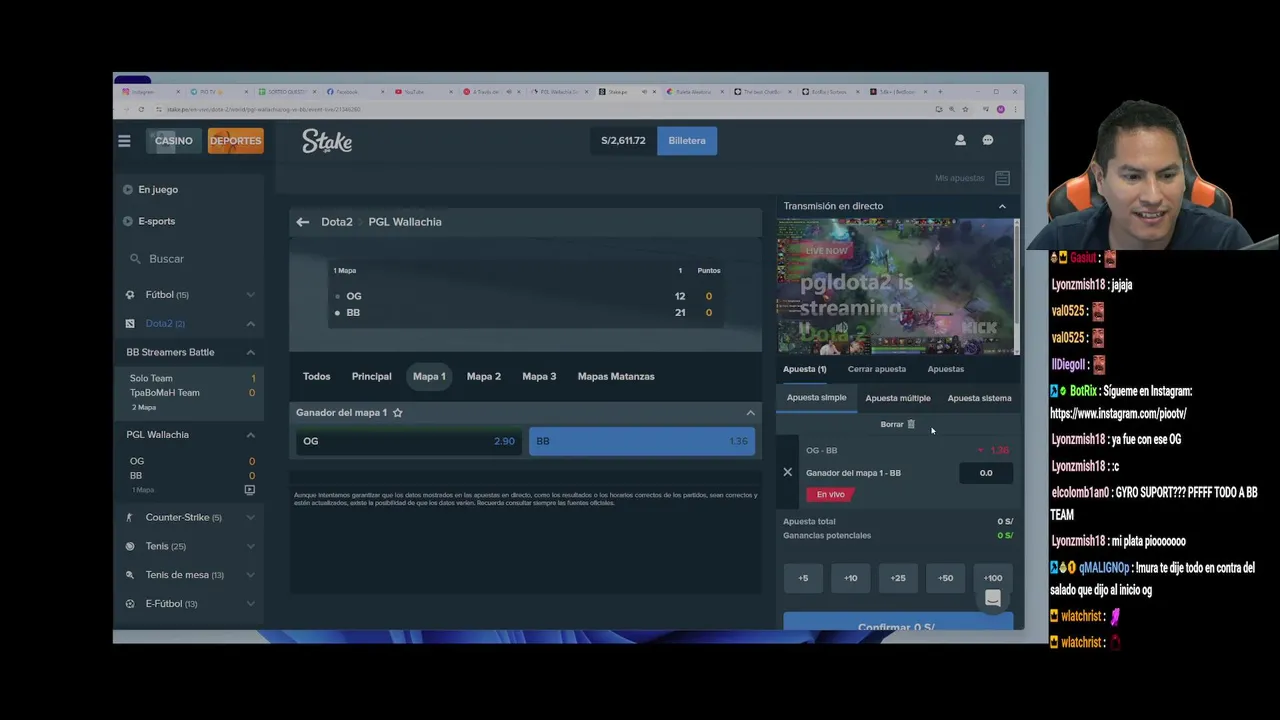Select the Mapa 2 tab
The image size is (1280, 720).
(x=484, y=377)
